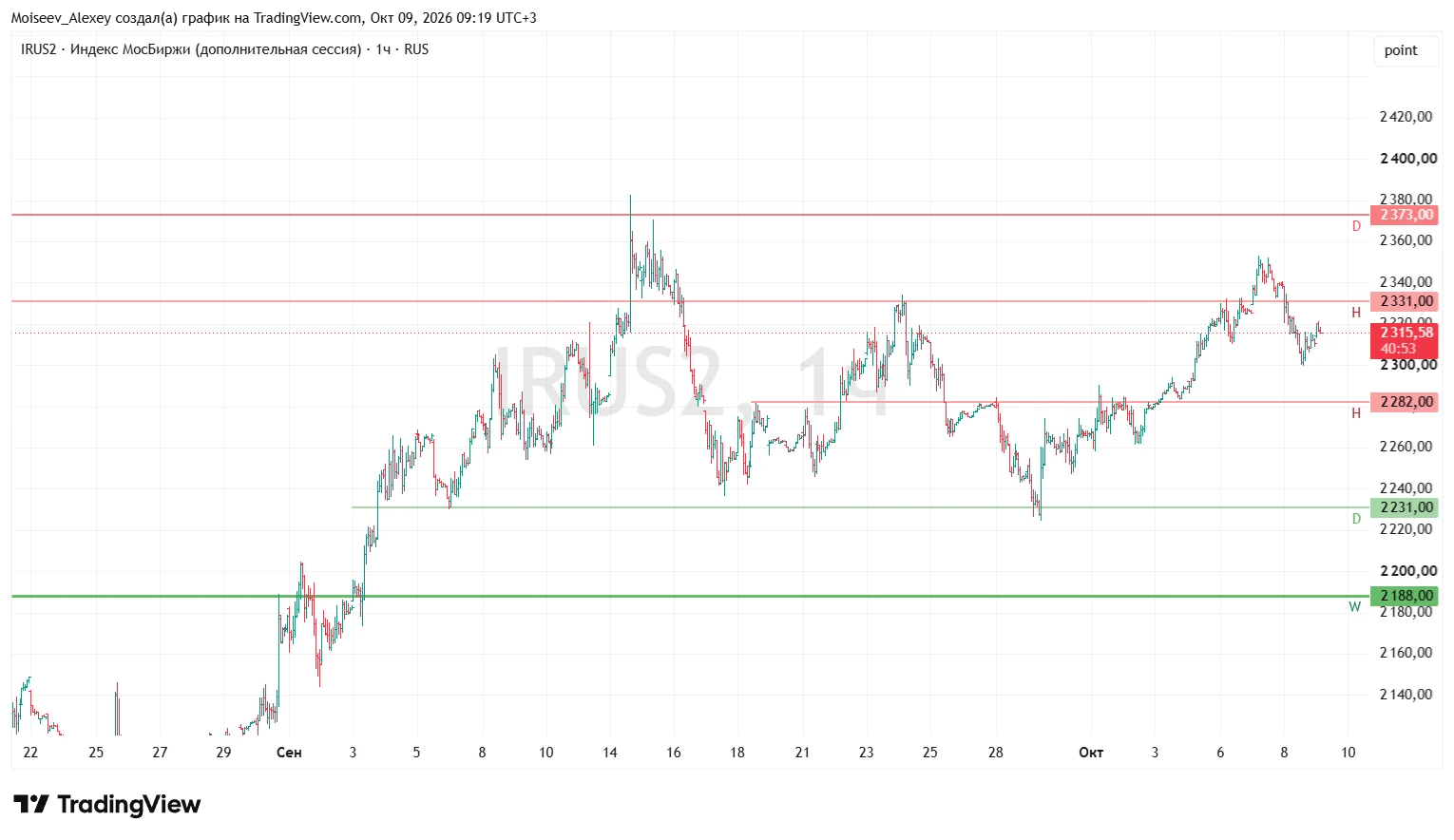Select the 2 282,00 price level label

[1405, 402]
